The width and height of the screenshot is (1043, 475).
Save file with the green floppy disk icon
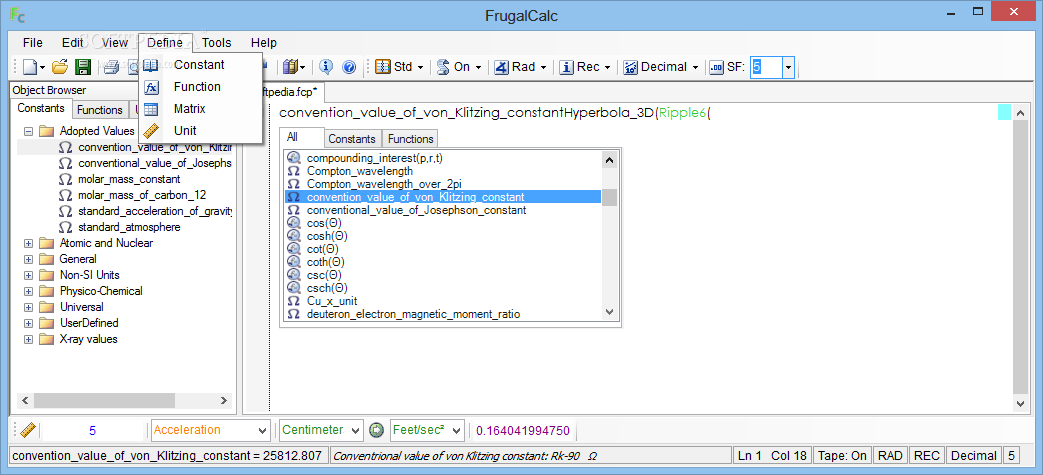pyautogui.click(x=82, y=67)
